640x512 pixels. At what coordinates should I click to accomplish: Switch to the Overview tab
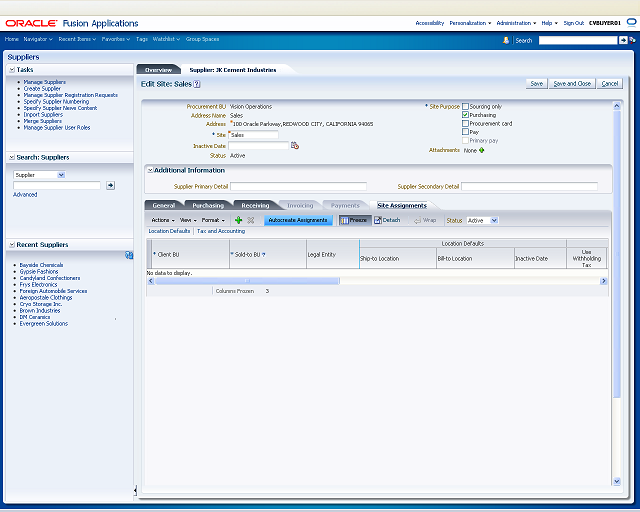coord(158,70)
